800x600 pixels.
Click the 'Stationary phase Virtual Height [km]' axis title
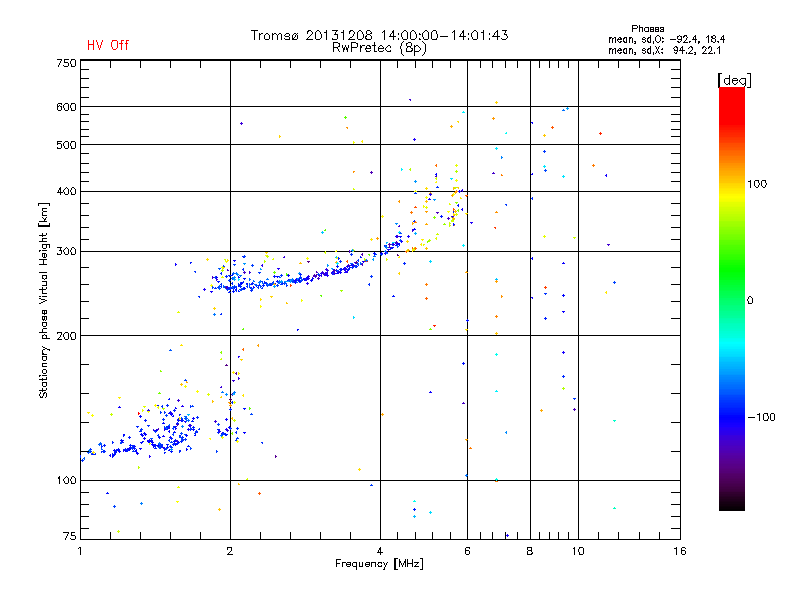coord(44,300)
